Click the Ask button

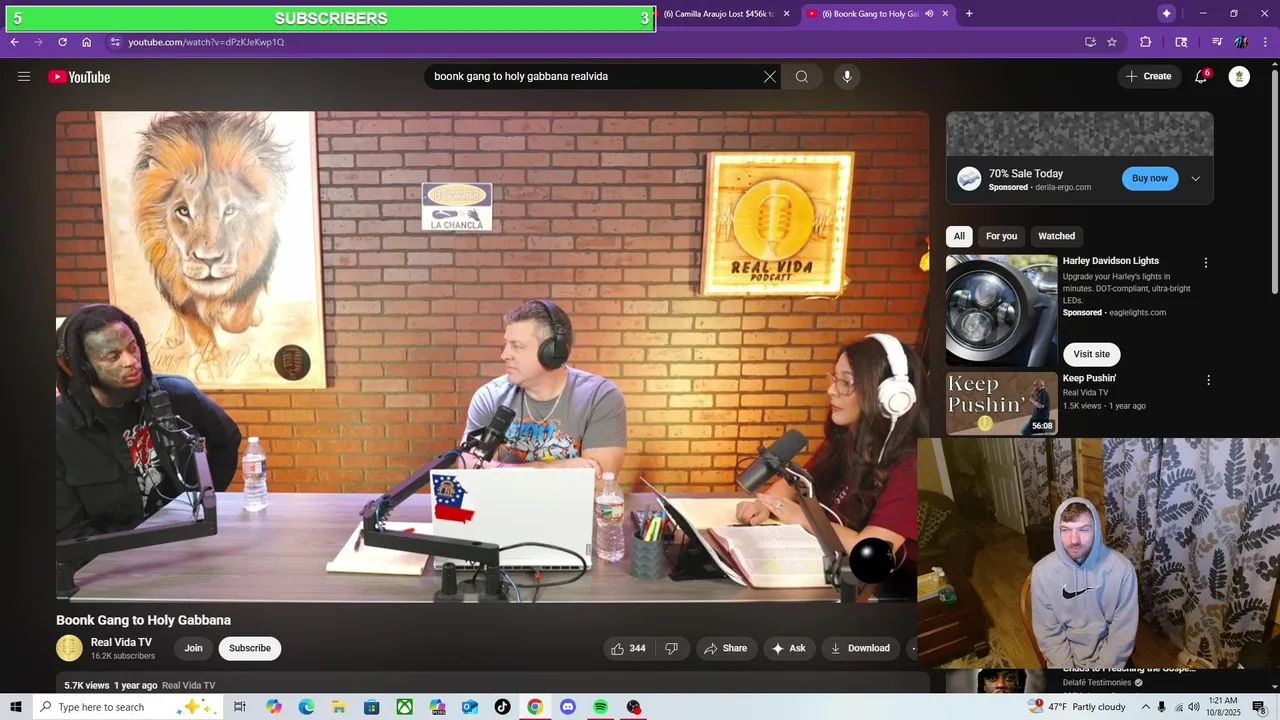pyautogui.click(x=788, y=648)
